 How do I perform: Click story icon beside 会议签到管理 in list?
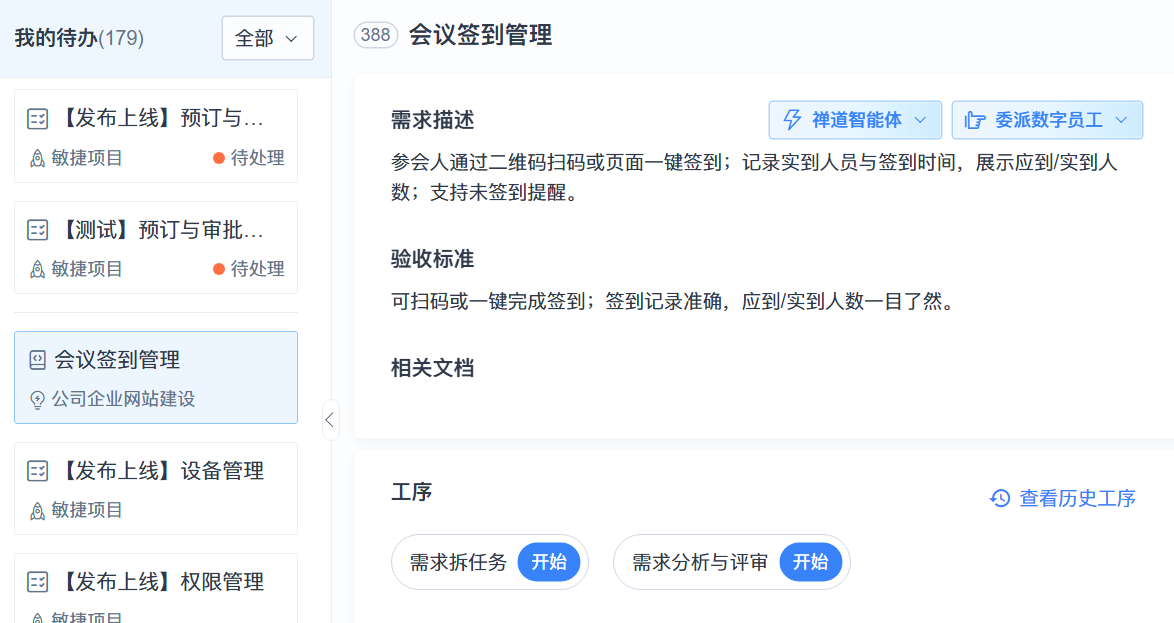(37, 360)
